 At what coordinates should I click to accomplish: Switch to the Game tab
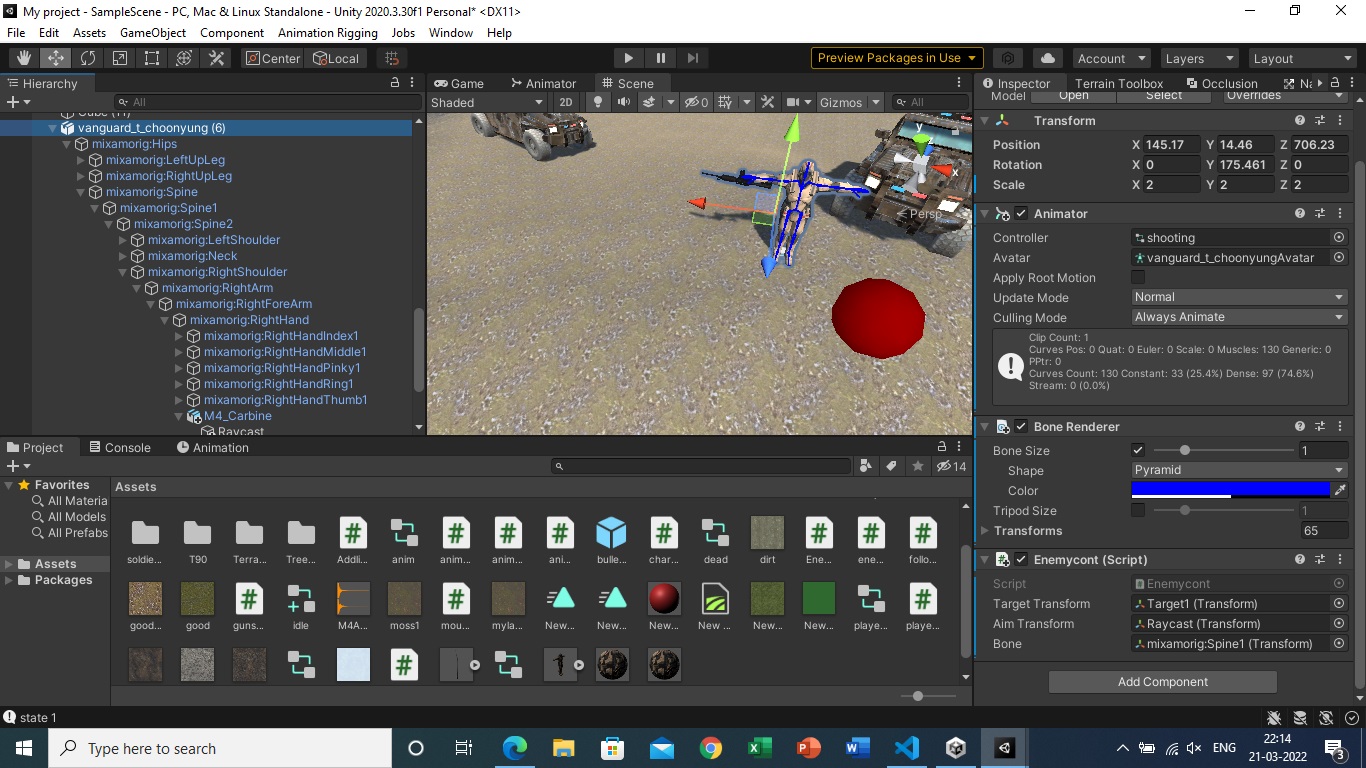point(458,83)
